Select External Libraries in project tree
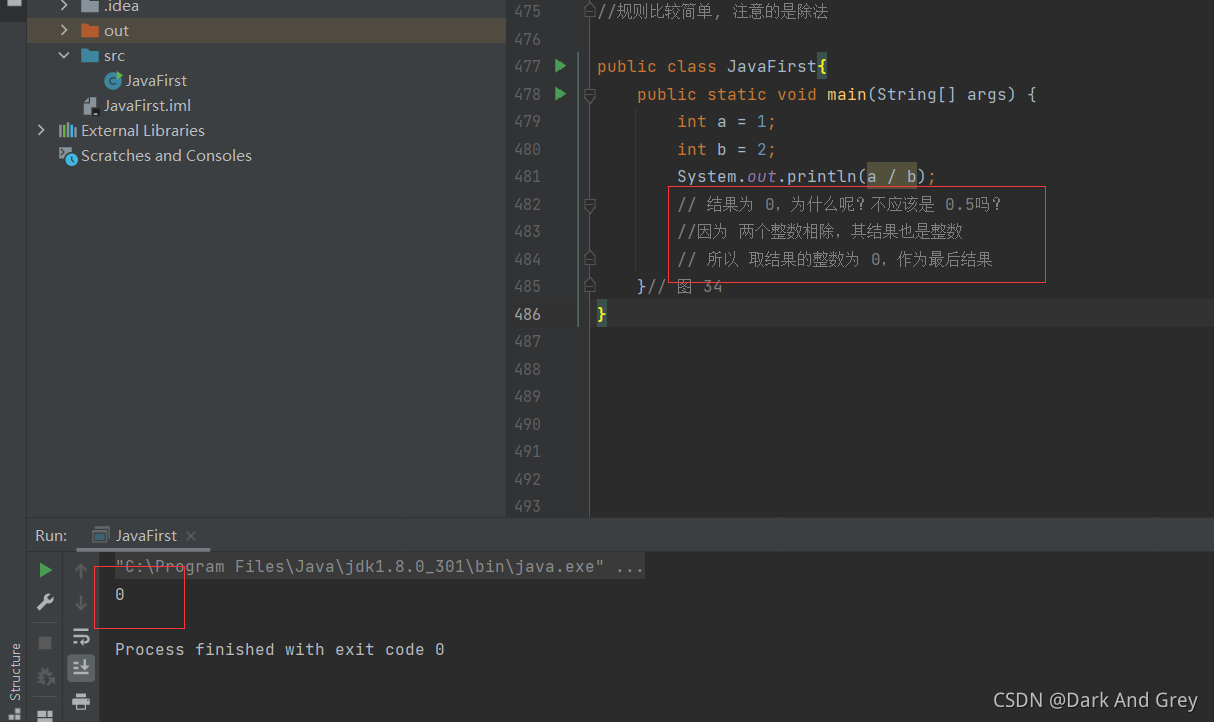 coord(142,131)
